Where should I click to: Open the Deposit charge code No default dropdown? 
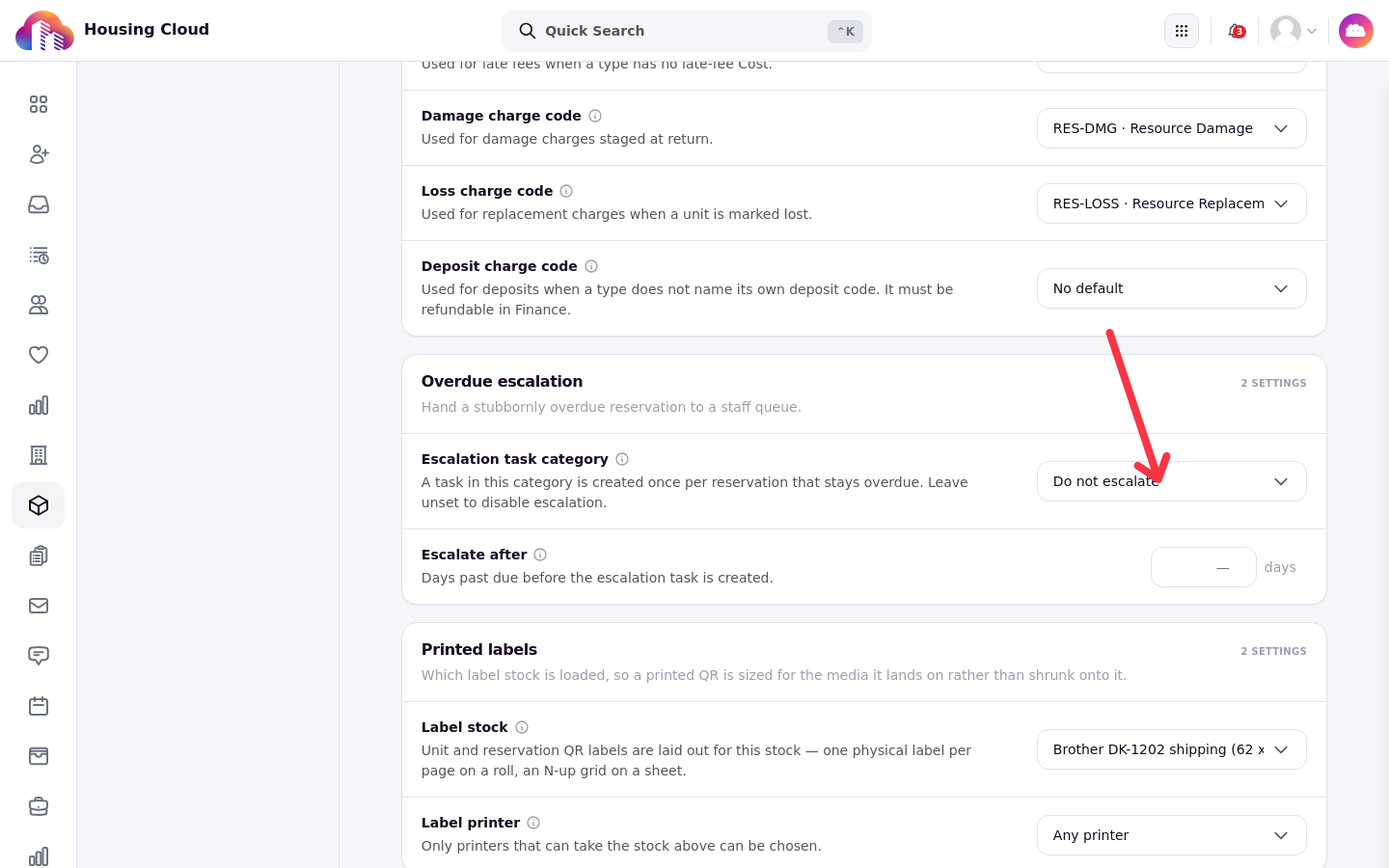1172,288
